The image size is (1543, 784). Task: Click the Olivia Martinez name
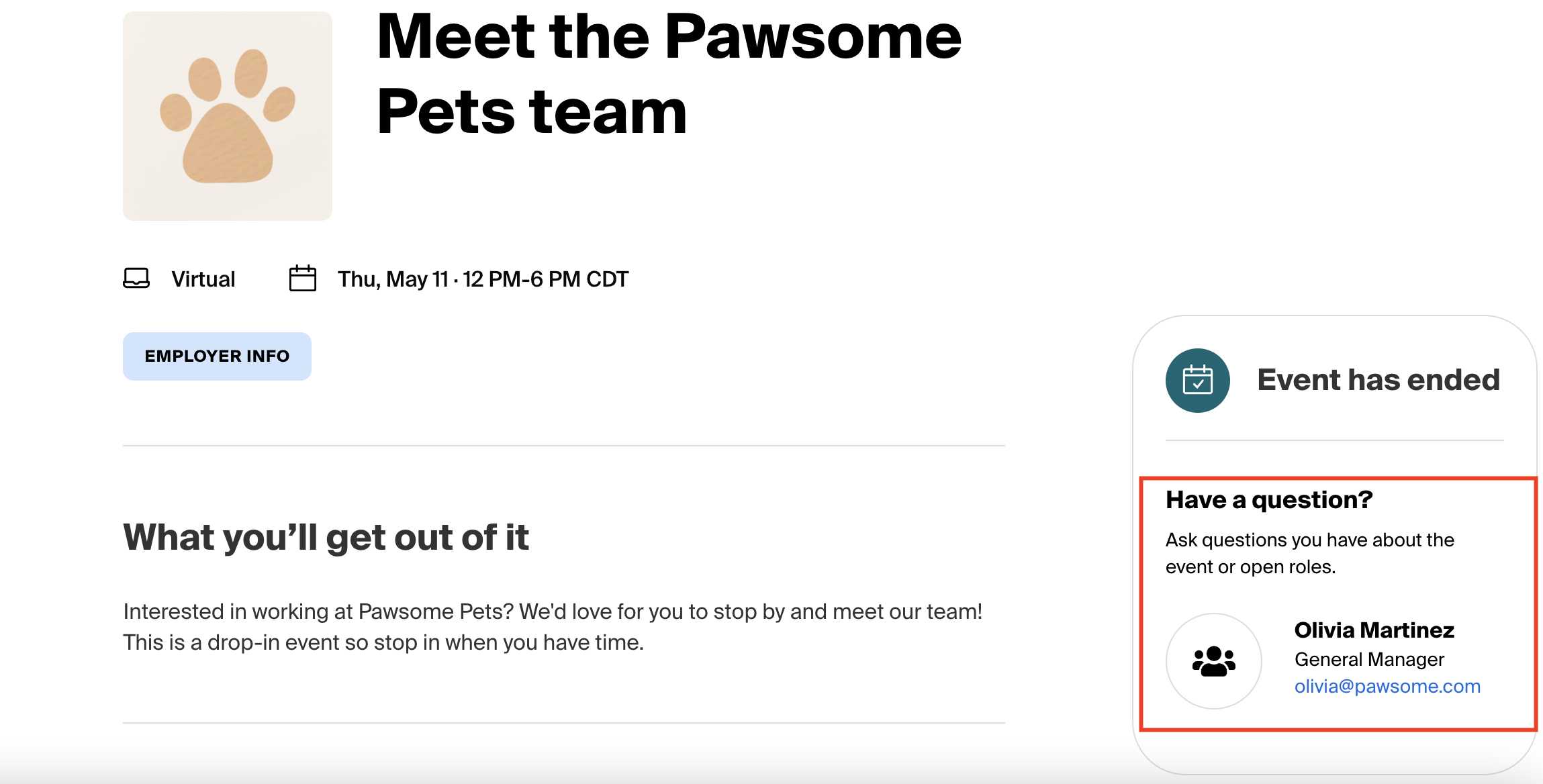click(x=1374, y=630)
